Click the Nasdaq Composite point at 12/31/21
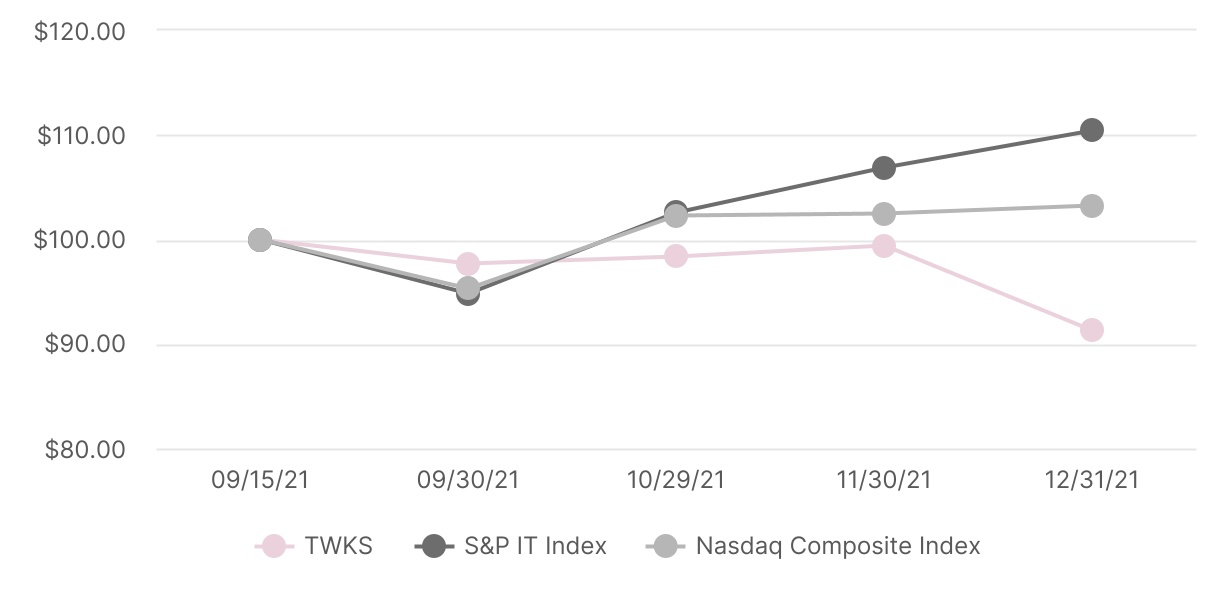Image resolution: width=1226 pixels, height=600 pixels. click(x=1092, y=206)
